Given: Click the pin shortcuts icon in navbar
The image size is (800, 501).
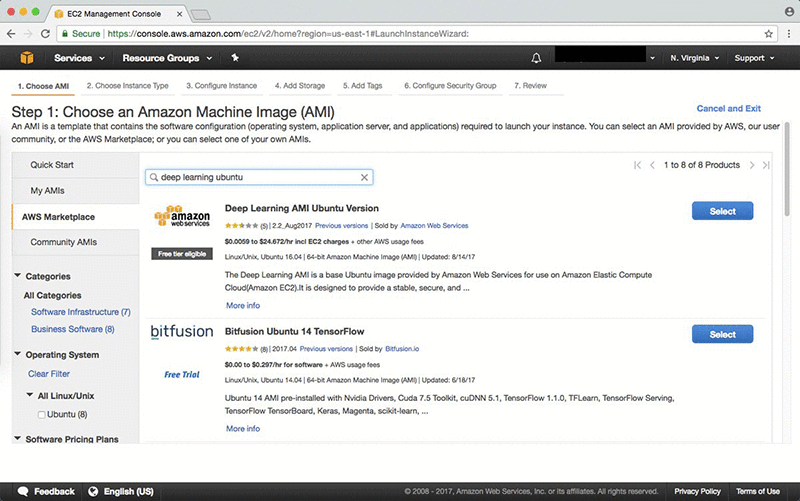Looking at the screenshot, I should pyautogui.click(x=235, y=58).
